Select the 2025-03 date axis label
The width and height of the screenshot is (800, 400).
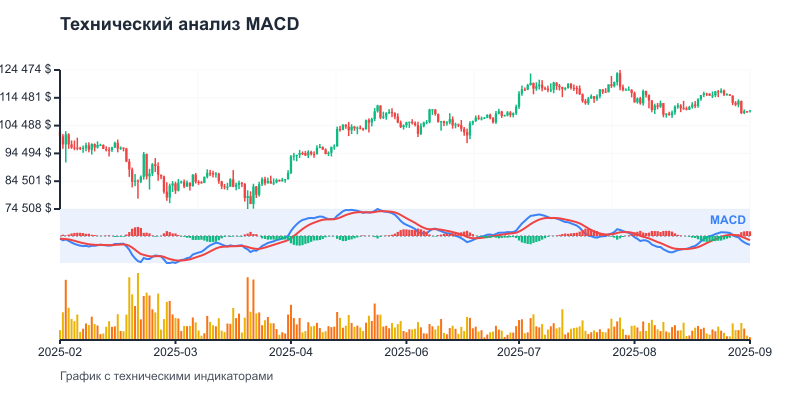point(177,352)
